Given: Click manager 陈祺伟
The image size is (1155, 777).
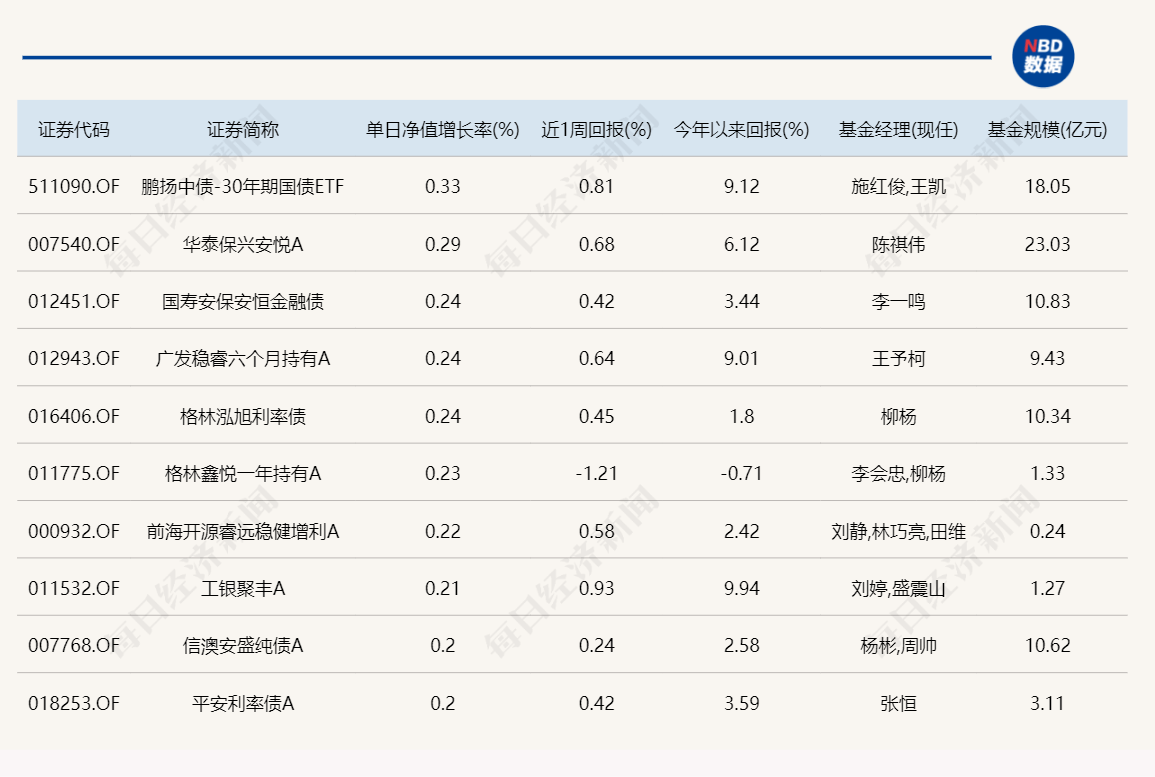Looking at the screenshot, I should (x=899, y=245).
